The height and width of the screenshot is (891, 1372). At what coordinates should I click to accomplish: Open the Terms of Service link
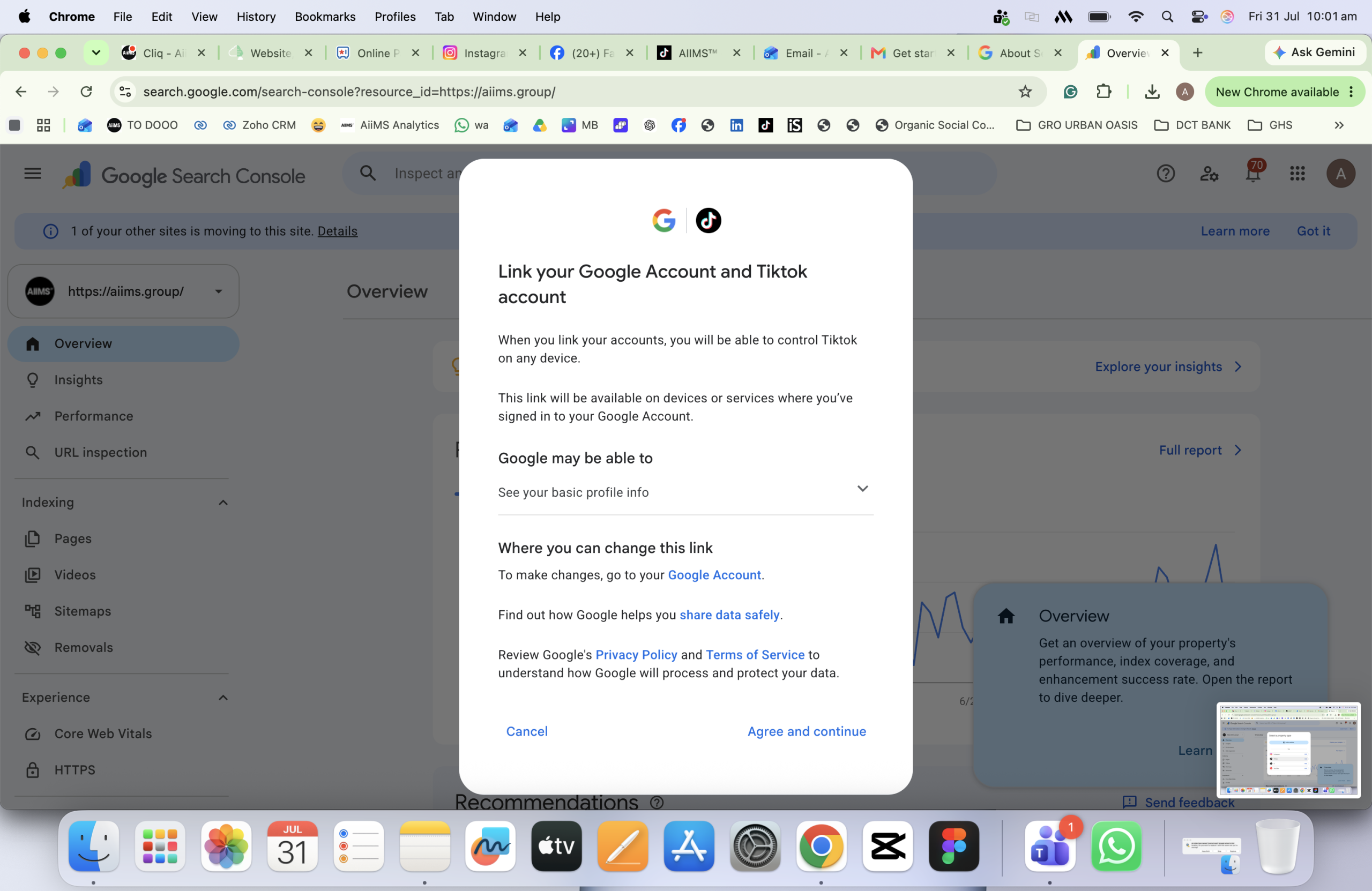(755, 654)
